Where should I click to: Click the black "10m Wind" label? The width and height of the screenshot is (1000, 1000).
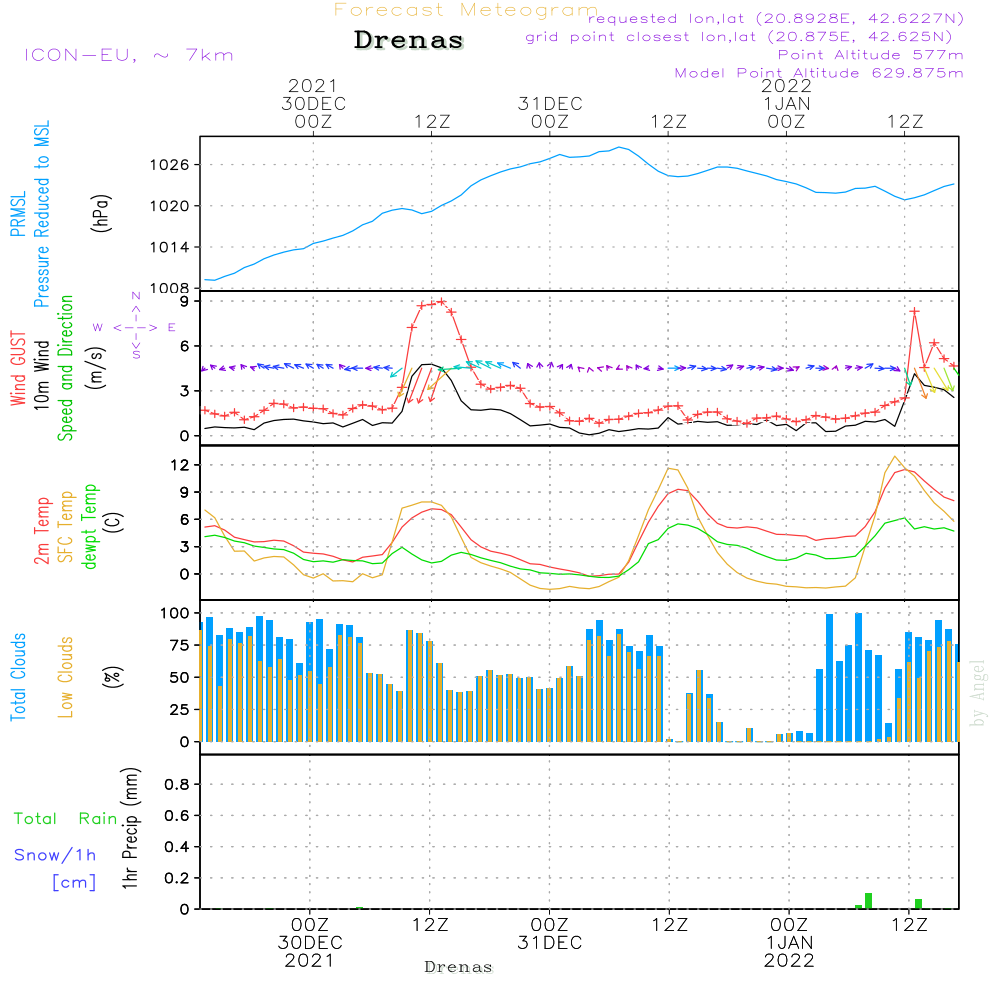tap(41, 374)
